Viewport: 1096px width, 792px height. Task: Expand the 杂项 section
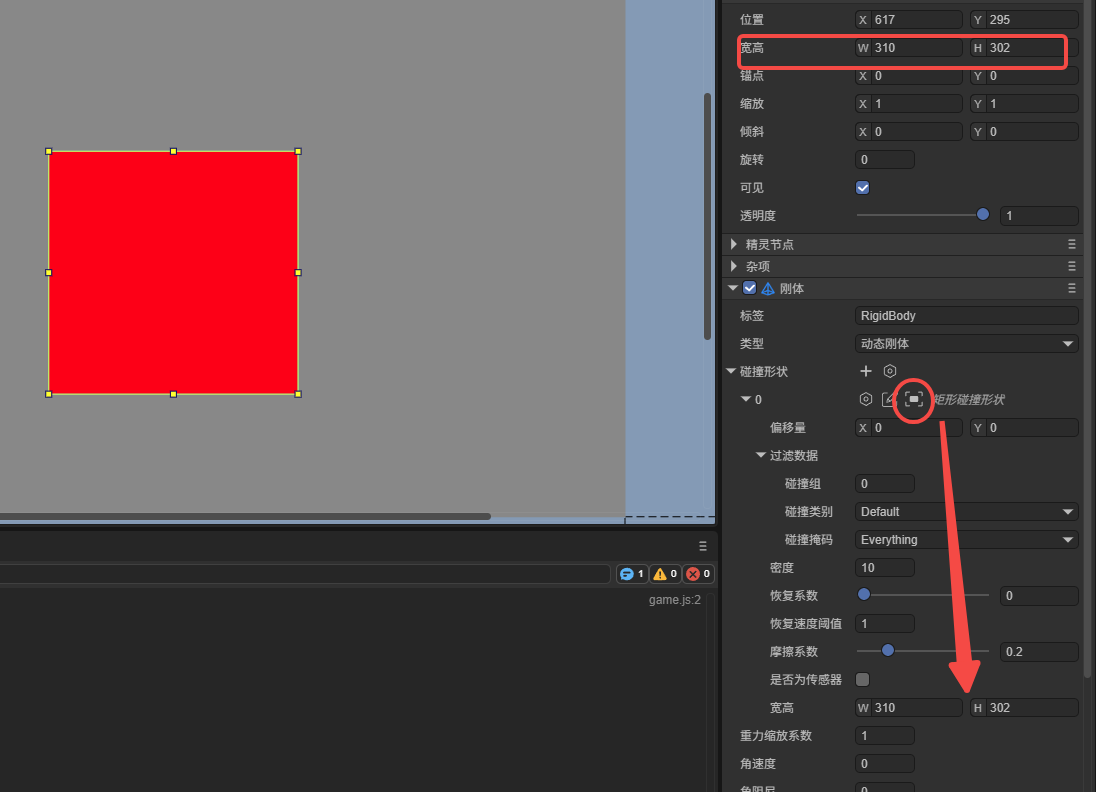click(x=734, y=266)
